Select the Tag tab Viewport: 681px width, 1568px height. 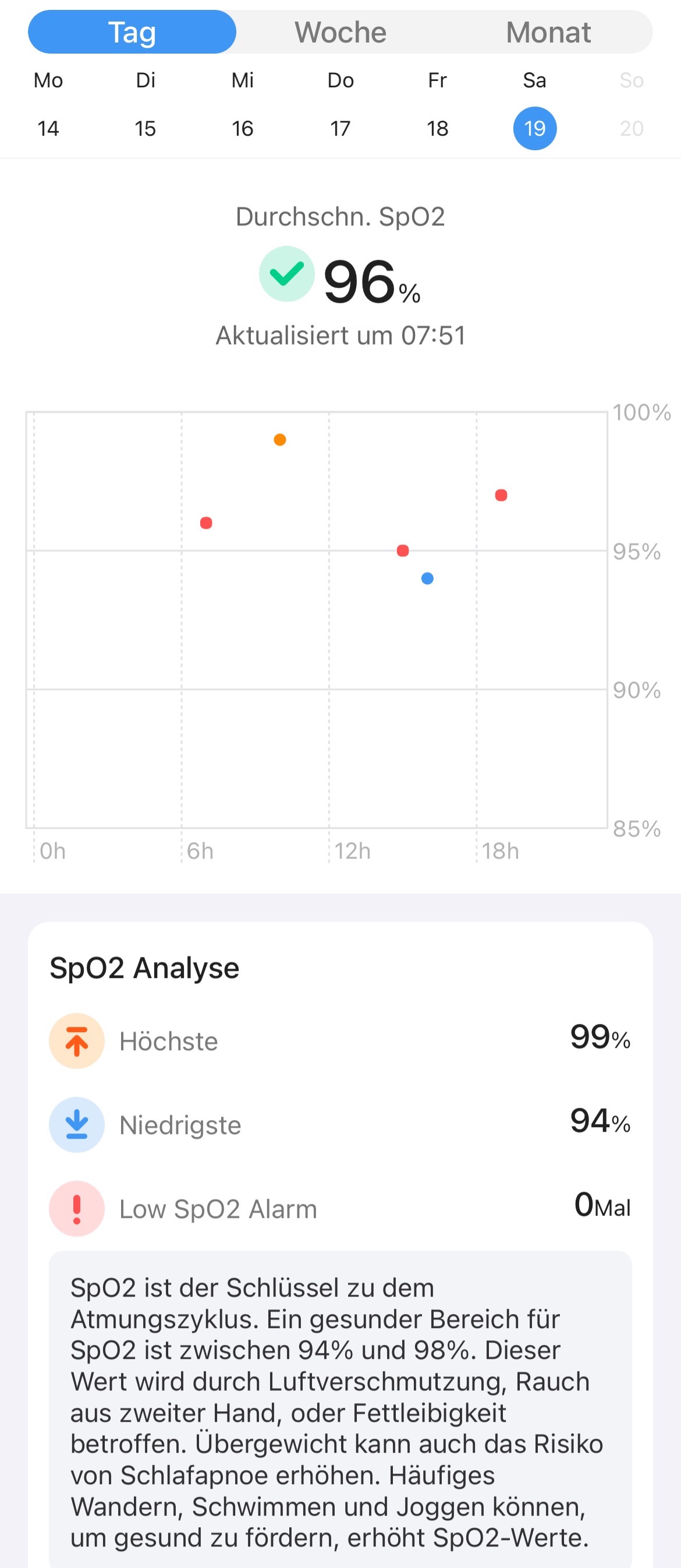coord(132,32)
